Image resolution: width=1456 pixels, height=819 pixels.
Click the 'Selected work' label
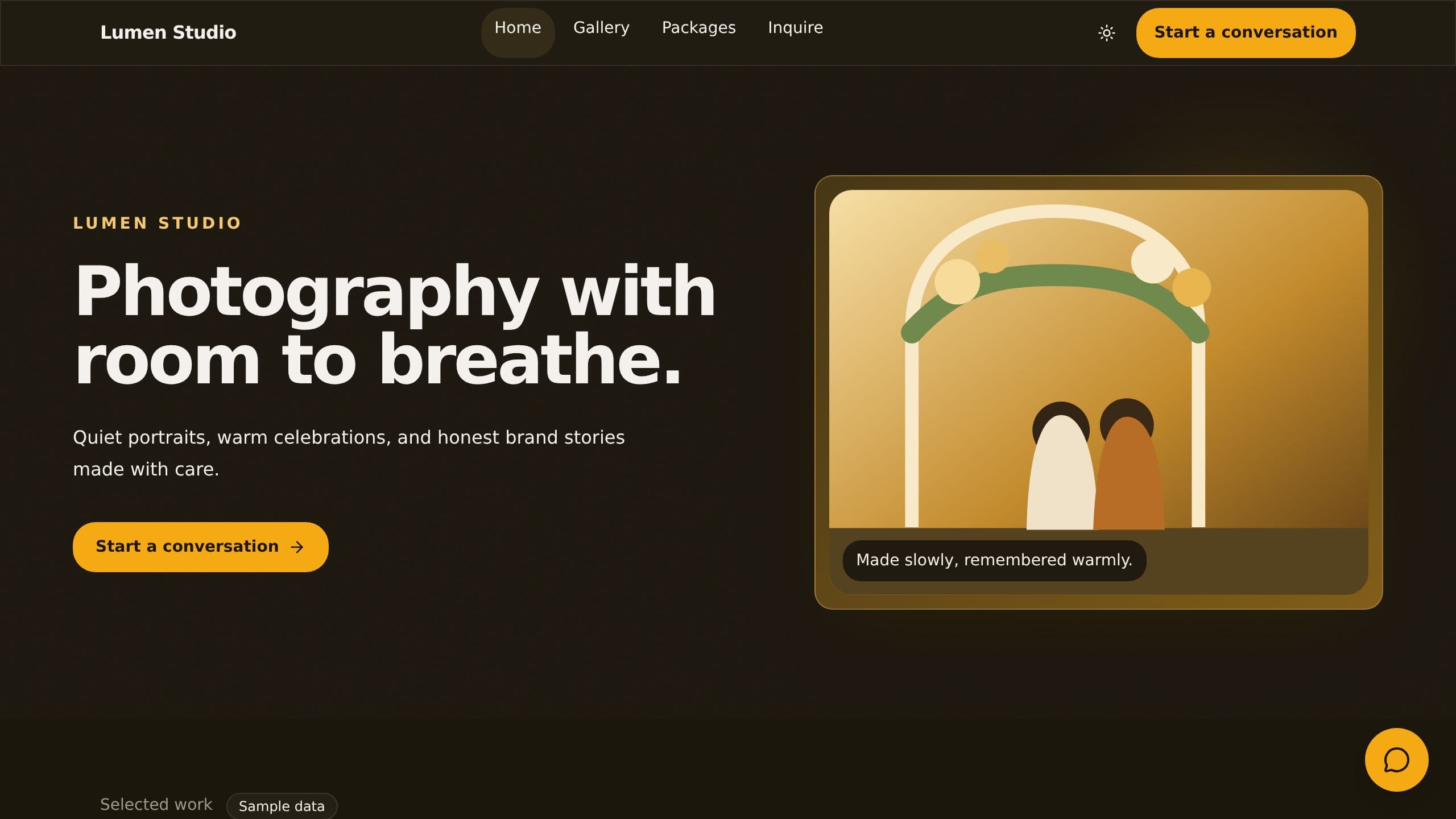tap(156, 804)
